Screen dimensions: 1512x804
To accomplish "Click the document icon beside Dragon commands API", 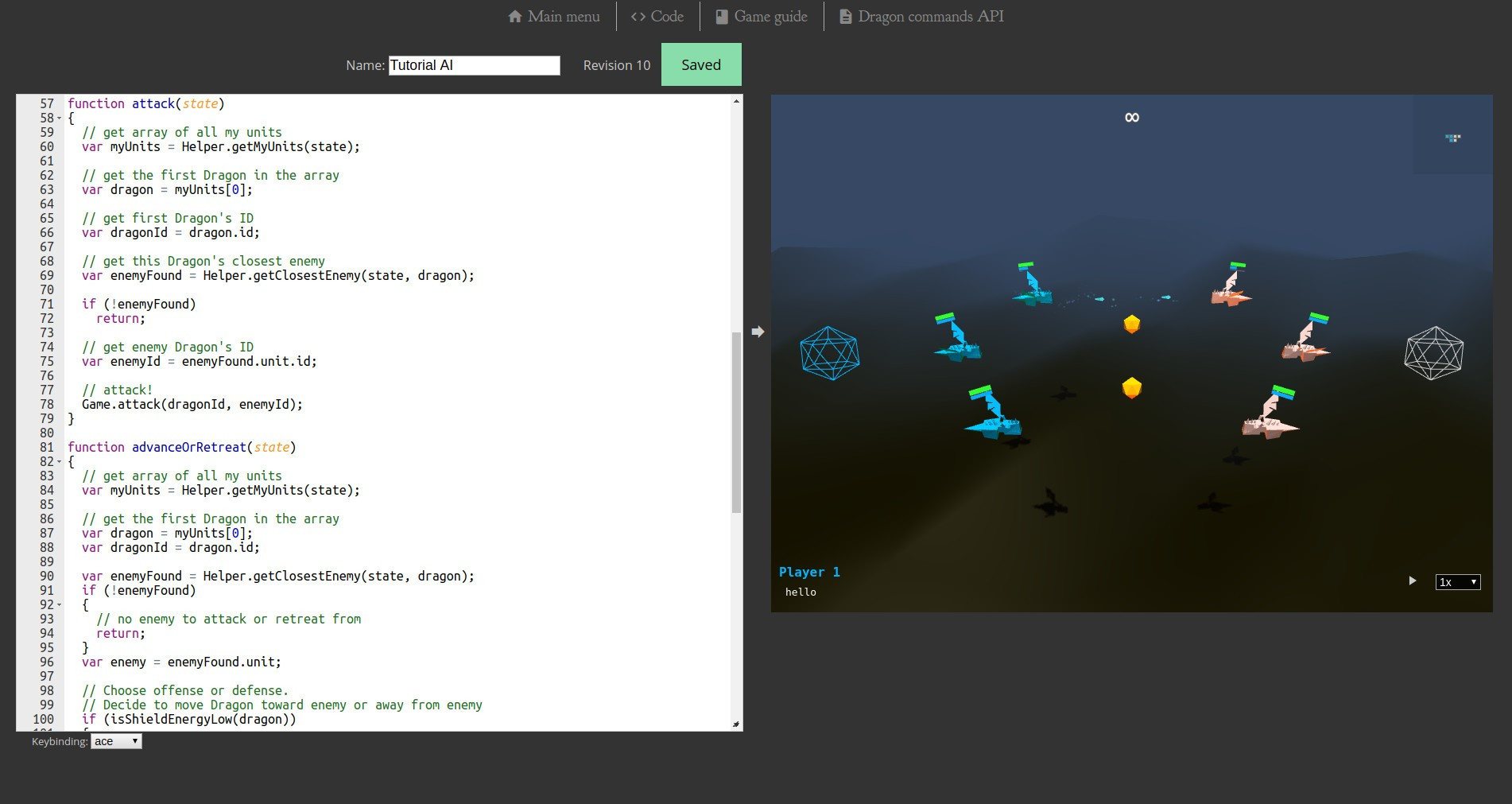I will (846, 17).
